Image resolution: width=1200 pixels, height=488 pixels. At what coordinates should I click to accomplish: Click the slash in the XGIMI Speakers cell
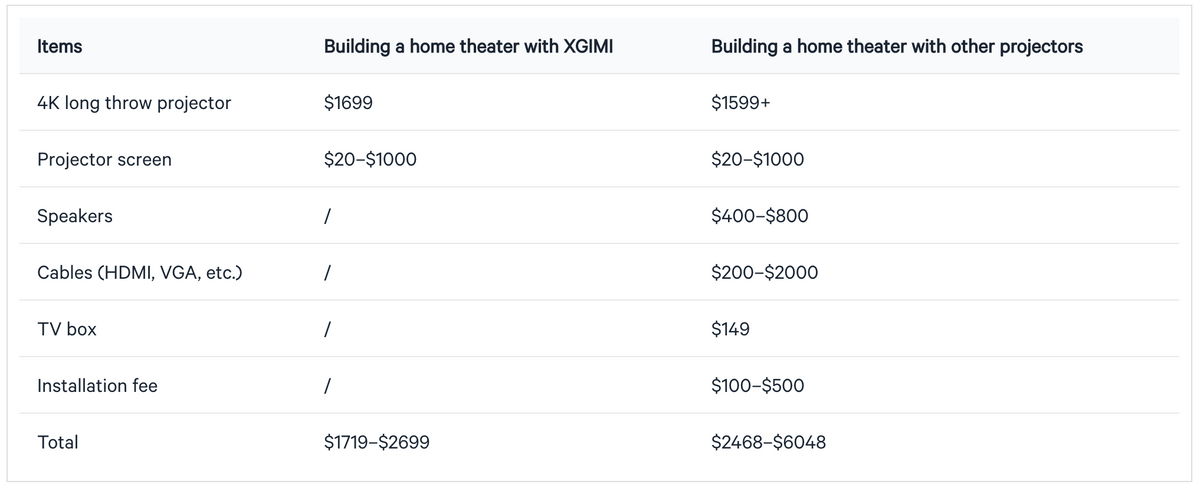(x=328, y=216)
